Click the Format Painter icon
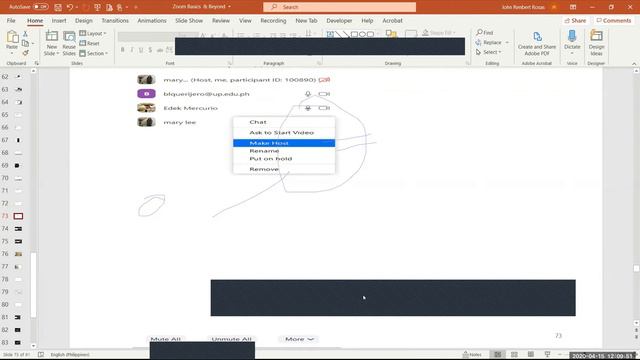 [x=25, y=53]
